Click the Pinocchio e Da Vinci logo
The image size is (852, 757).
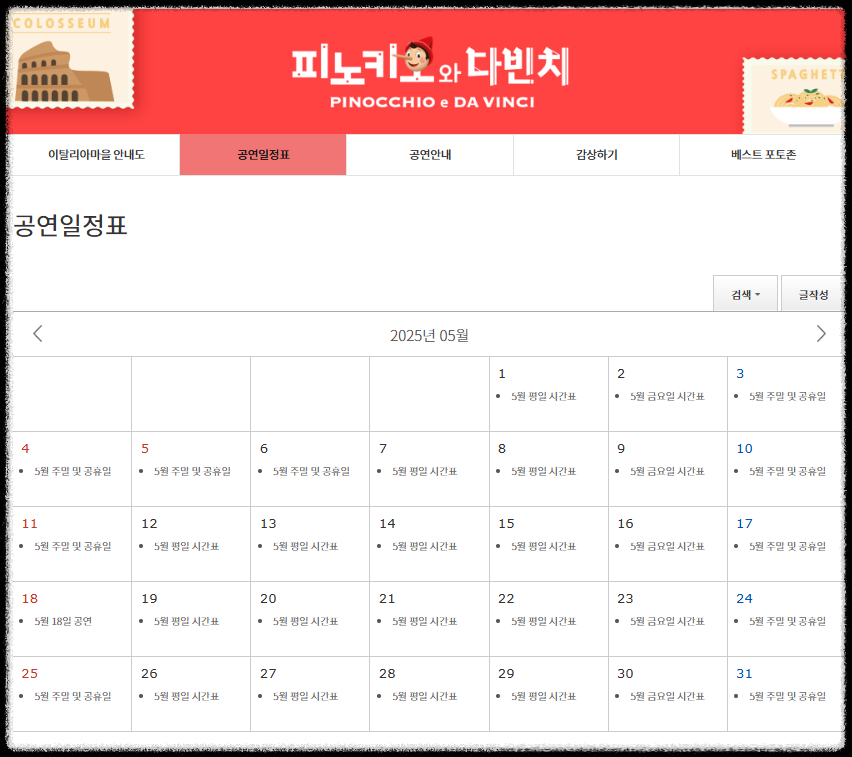pyautogui.click(x=431, y=72)
